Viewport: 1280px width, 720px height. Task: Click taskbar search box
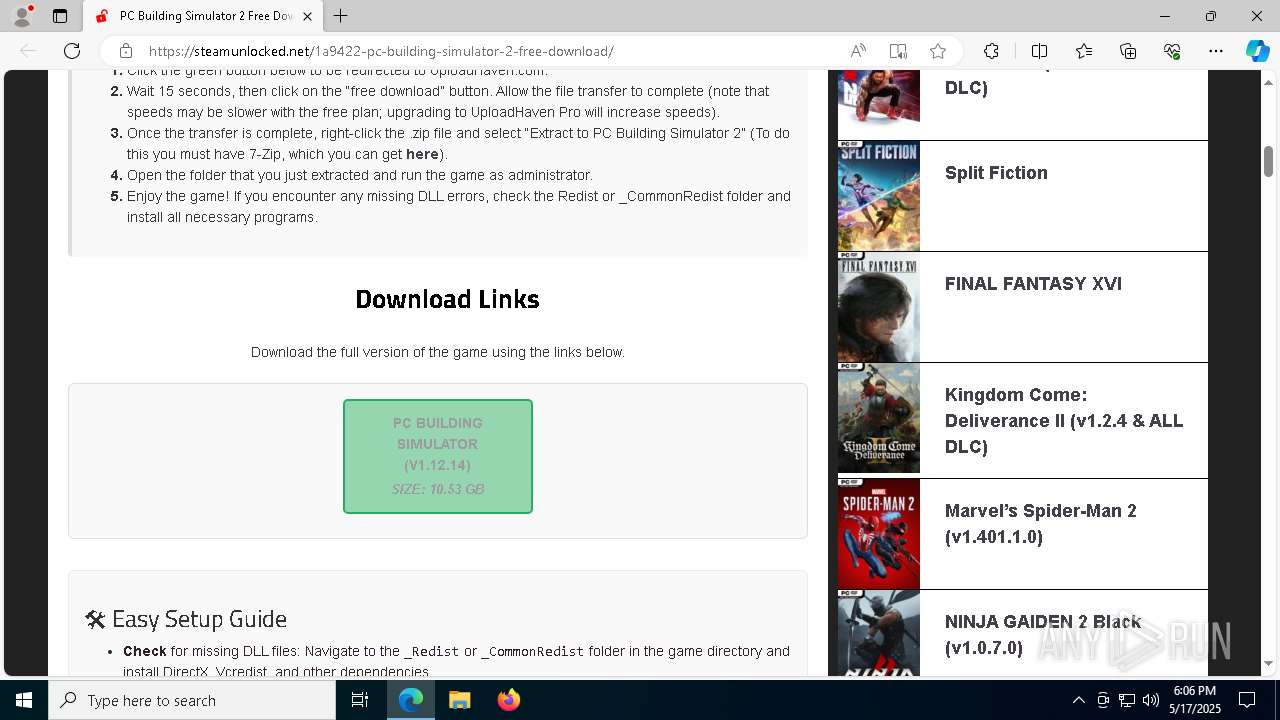coord(192,700)
